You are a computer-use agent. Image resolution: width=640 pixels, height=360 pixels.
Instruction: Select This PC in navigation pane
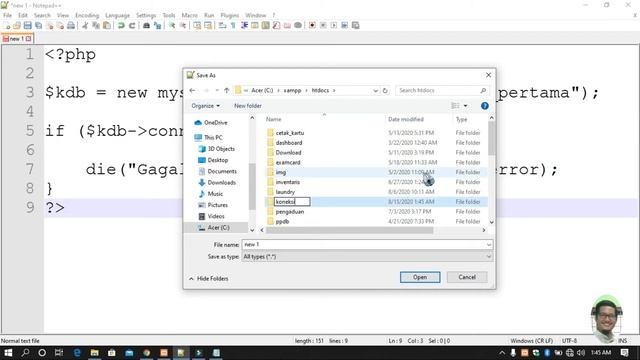coord(213,138)
